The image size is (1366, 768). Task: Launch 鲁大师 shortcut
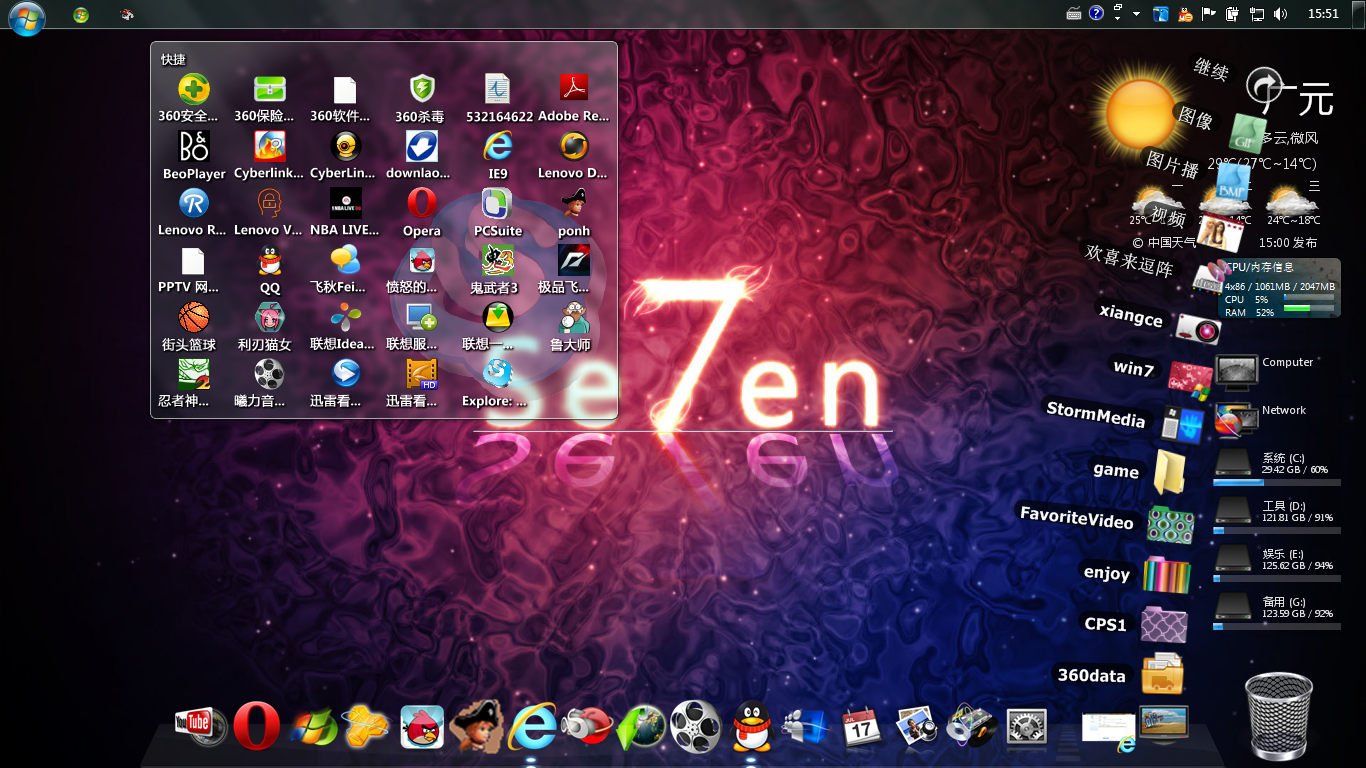click(574, 326)
